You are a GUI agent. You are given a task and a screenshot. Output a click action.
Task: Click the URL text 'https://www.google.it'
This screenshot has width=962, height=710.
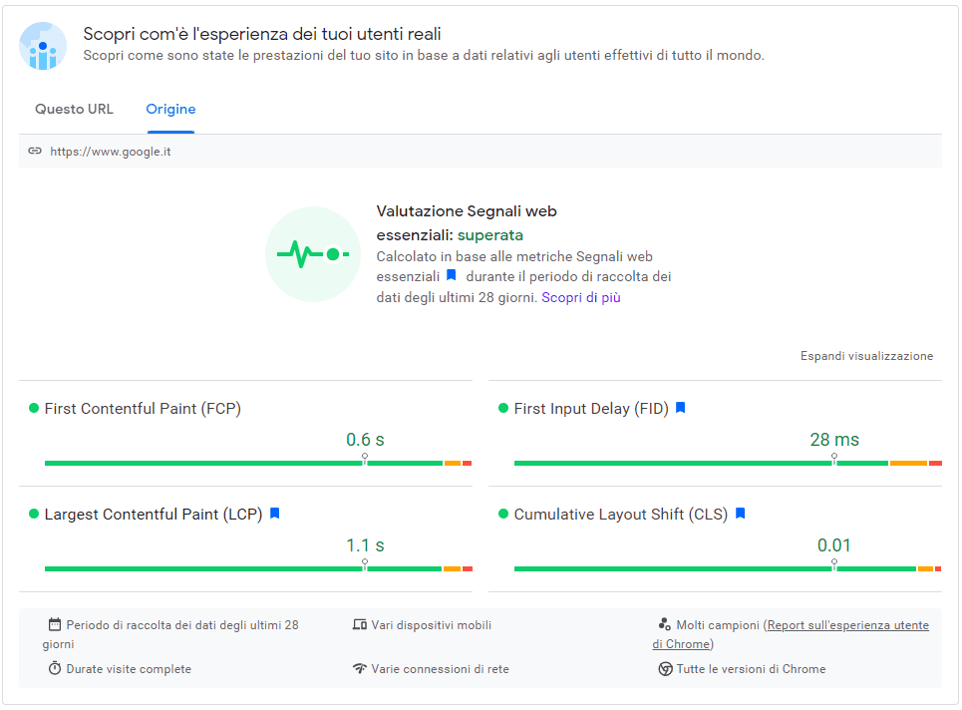click(x=110, y=152)
